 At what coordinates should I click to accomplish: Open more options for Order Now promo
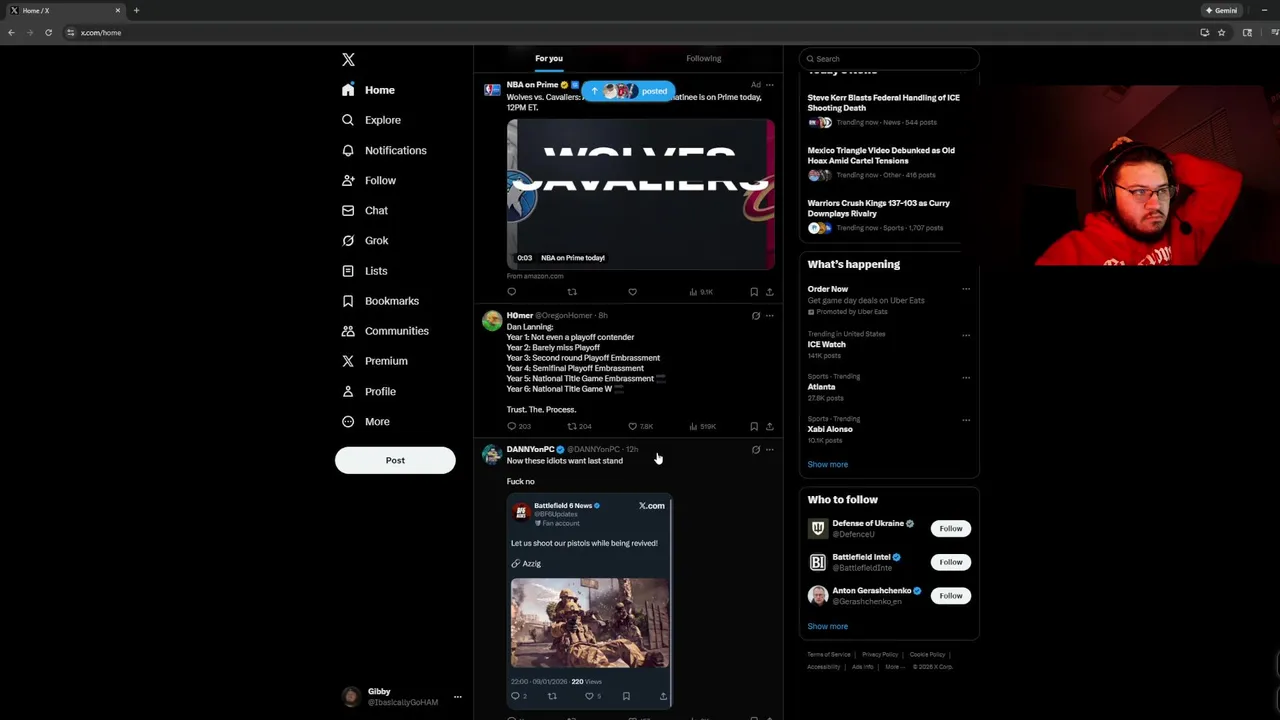pos(966,289)
